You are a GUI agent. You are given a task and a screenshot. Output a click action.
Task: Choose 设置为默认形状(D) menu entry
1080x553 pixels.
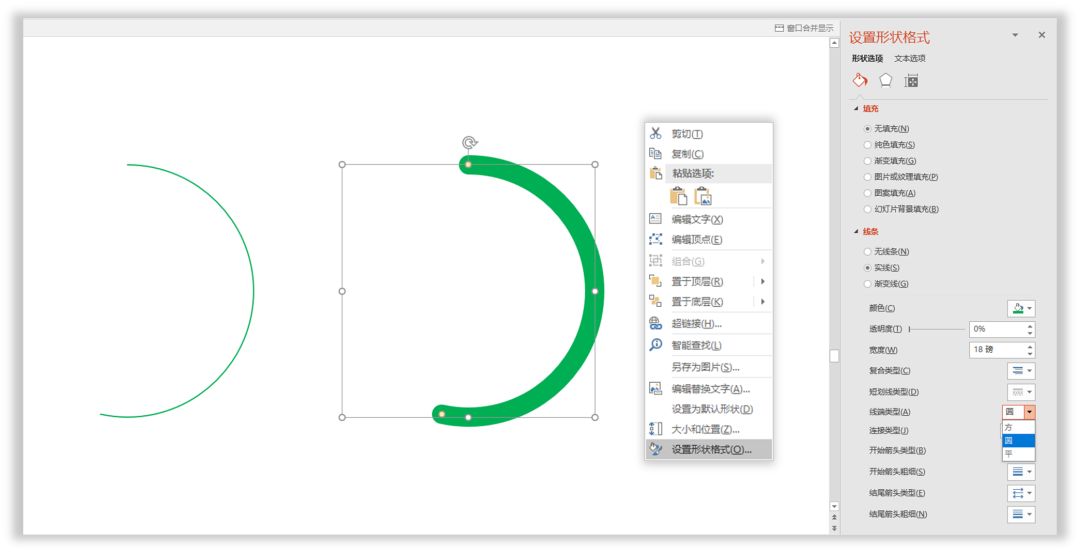point(709,409)
